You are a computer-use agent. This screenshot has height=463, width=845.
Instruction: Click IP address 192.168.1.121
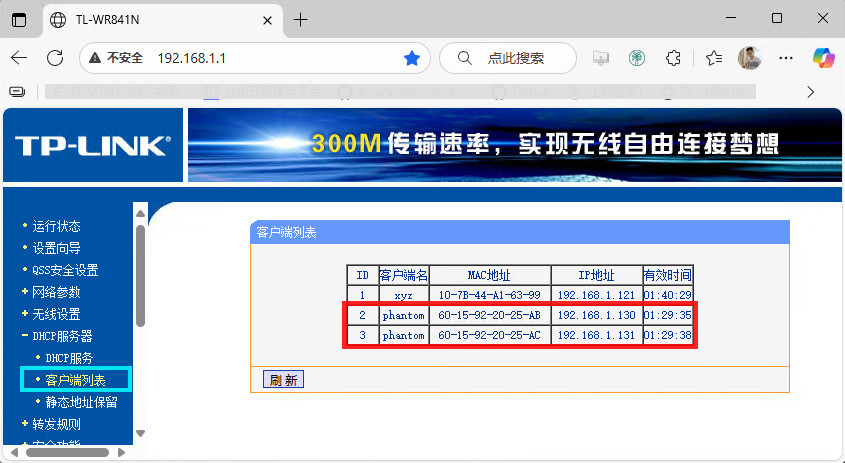click(596, 295)
